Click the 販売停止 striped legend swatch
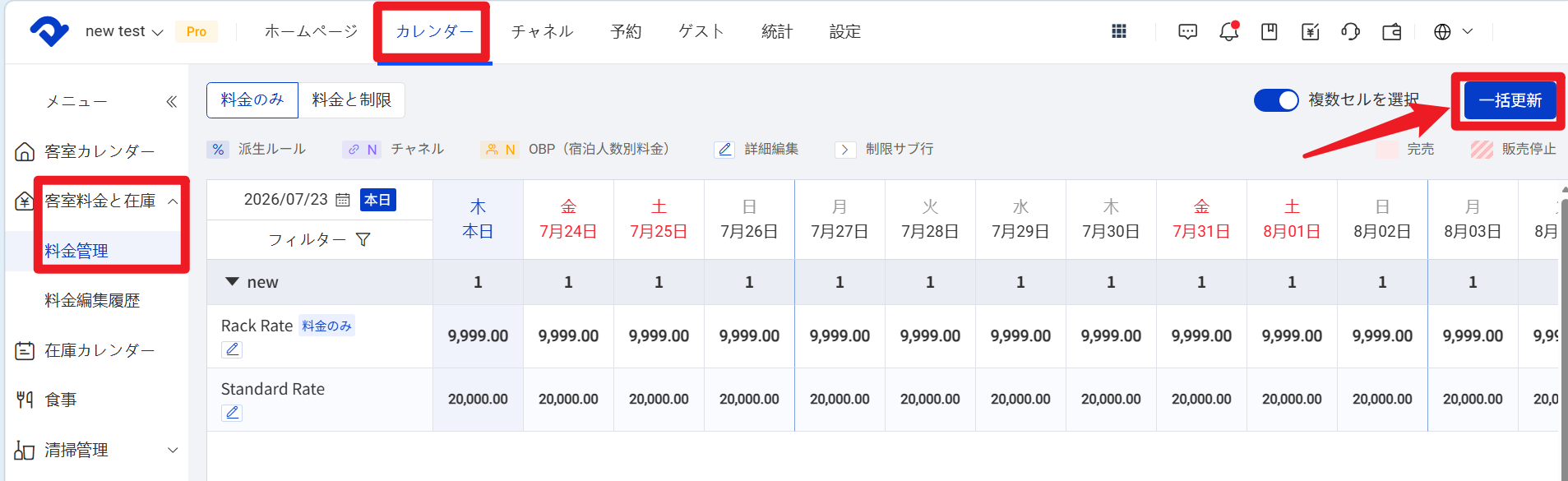The width and height of the screenshot is (1568, 481). click(1482, 149)
